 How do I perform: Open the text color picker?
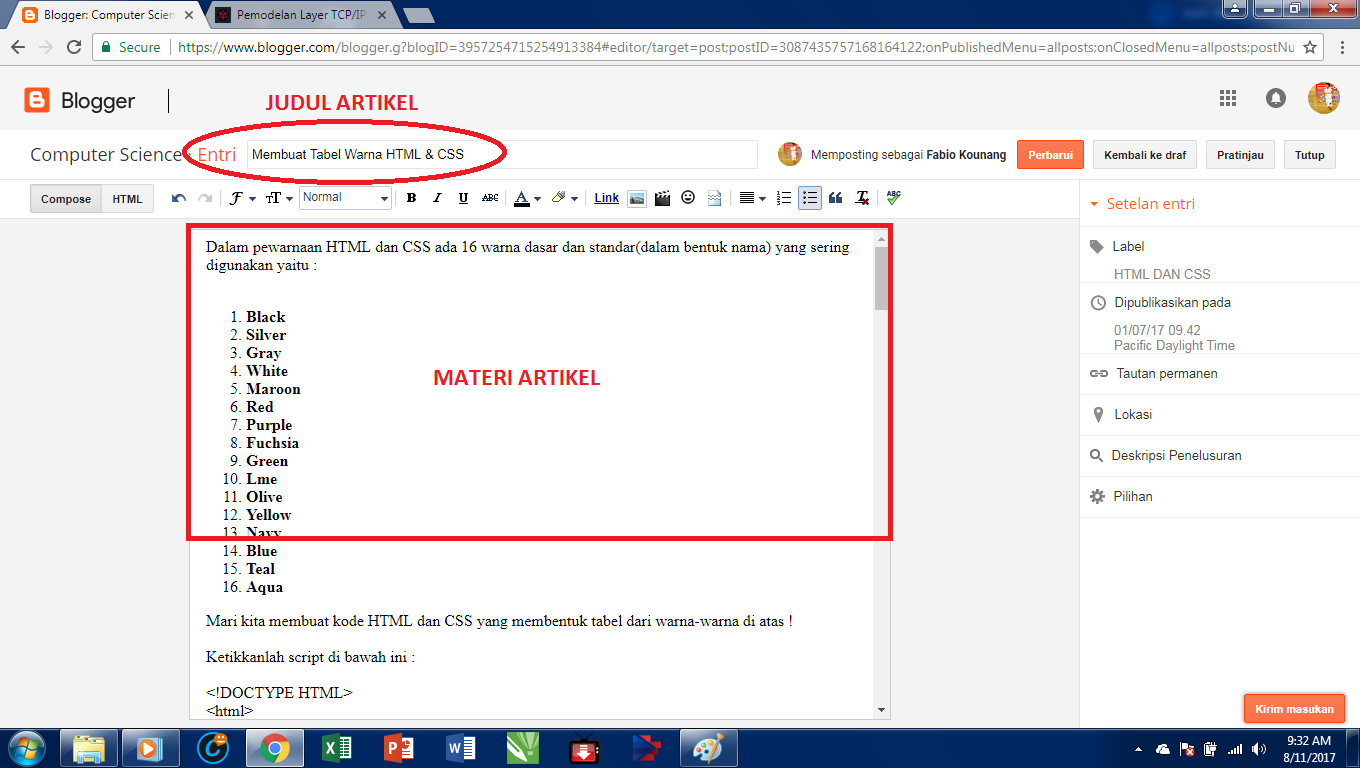pyautogui.click(x=521, y=197)
